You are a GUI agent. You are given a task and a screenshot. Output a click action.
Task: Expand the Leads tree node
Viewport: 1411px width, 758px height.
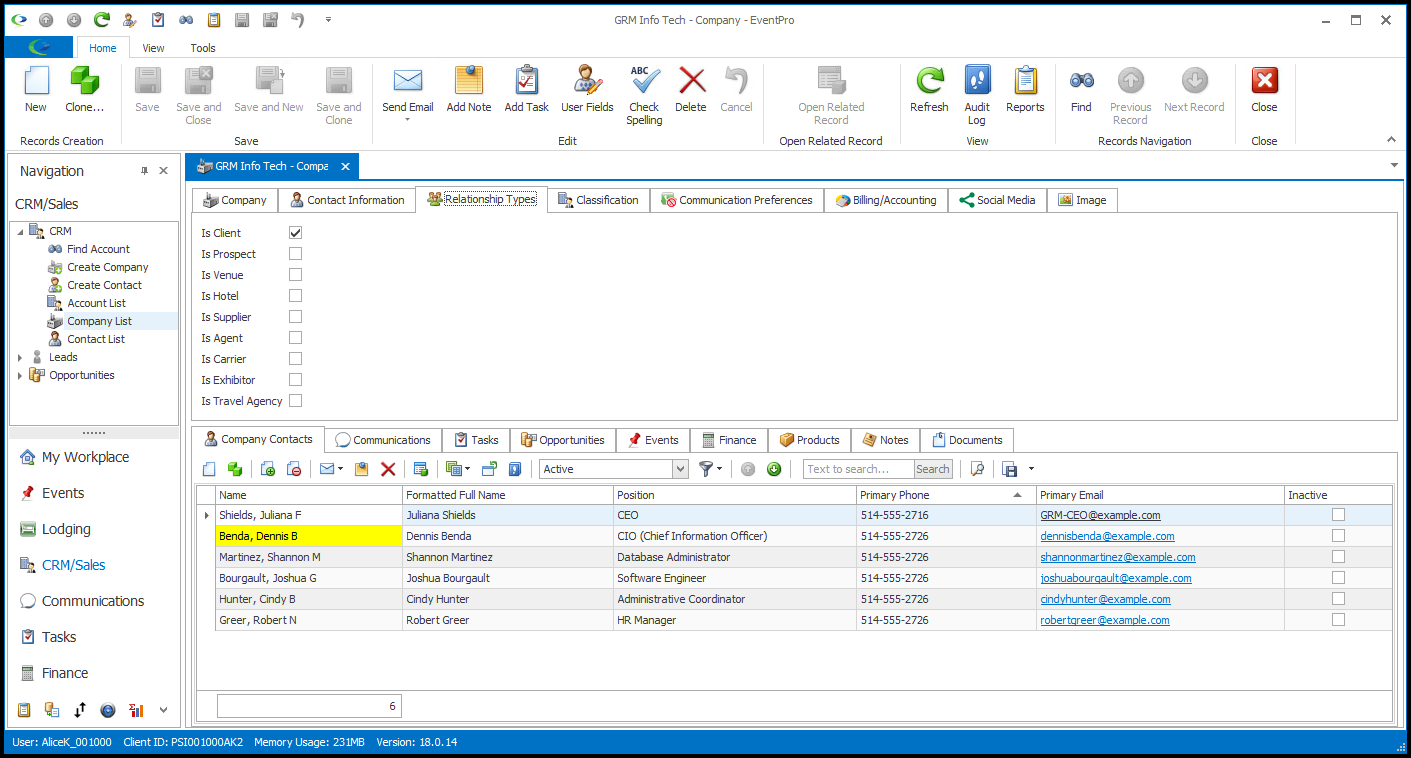(x=20, y=357)
